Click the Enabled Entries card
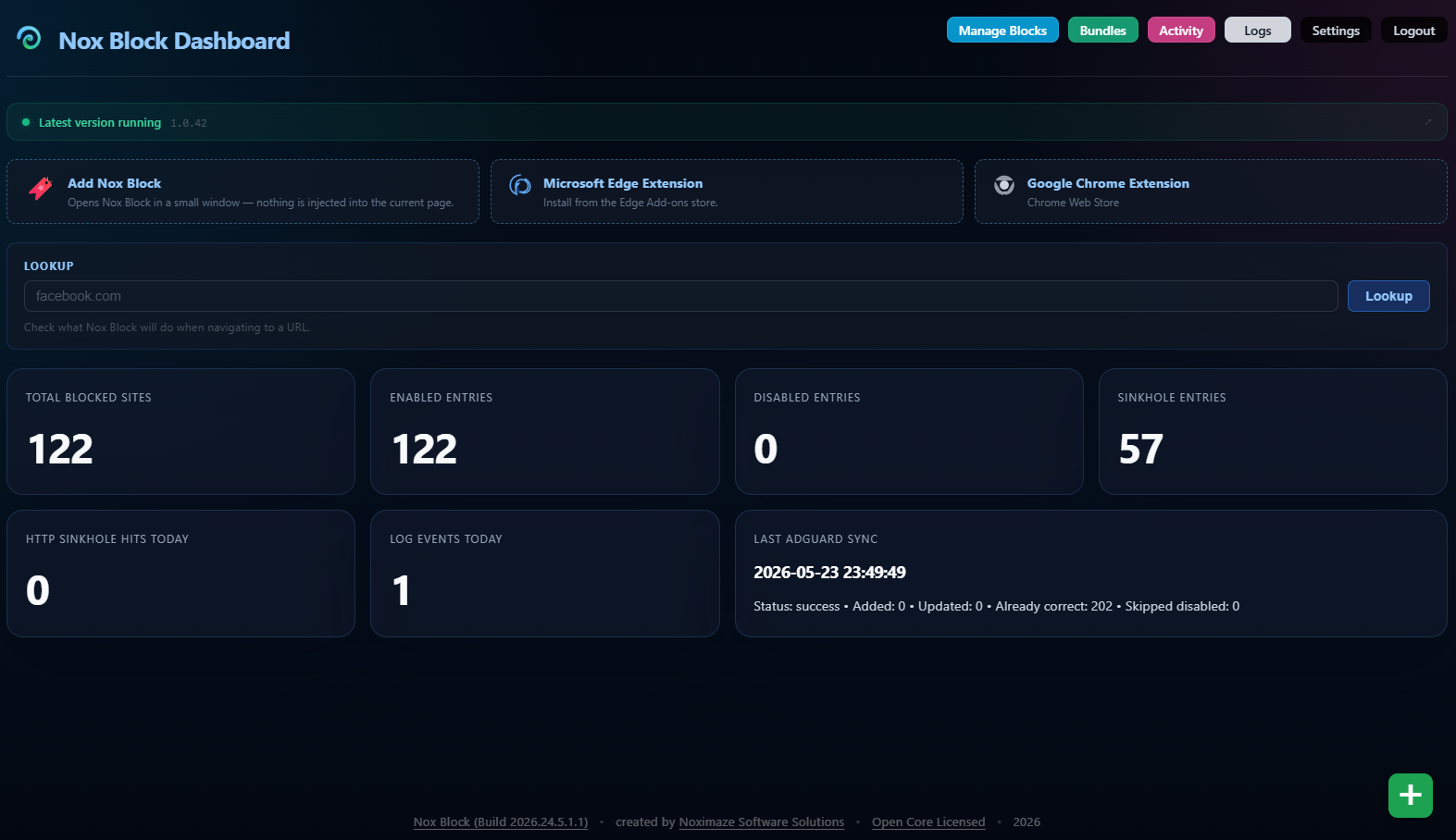This screenshot has height=840, width=1456. pos(545,432)
